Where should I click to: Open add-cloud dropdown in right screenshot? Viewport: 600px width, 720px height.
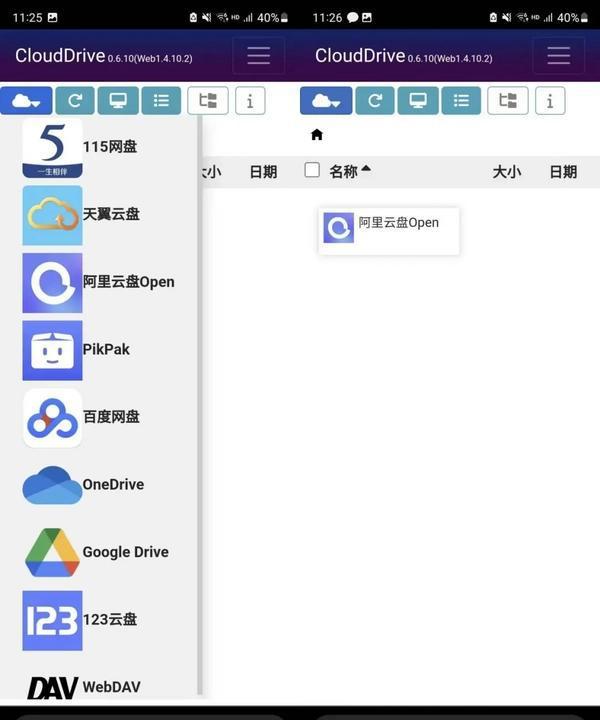(326, 101)
